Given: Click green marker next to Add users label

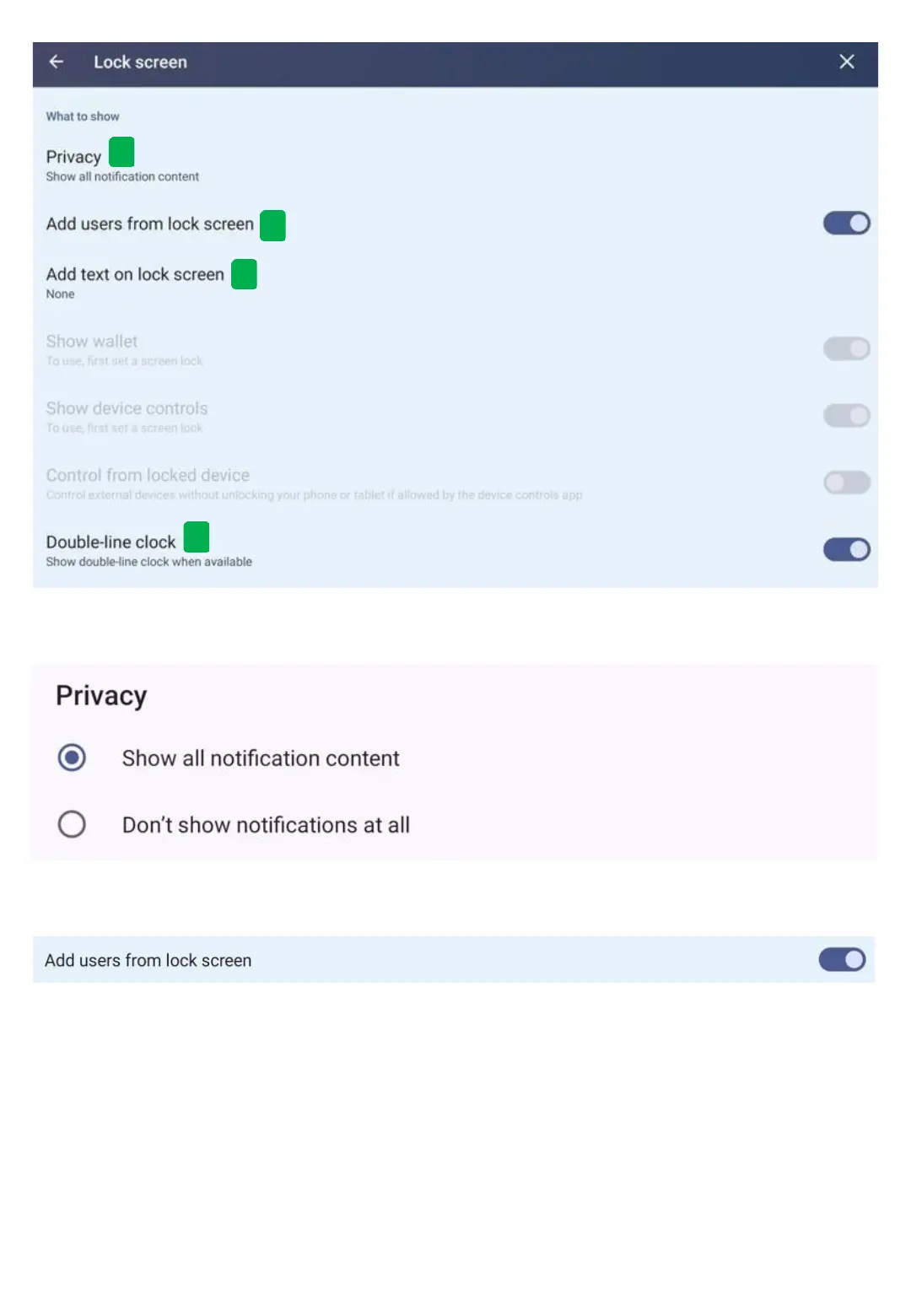Looking at the screenshot, I should [x=272, y=225].
